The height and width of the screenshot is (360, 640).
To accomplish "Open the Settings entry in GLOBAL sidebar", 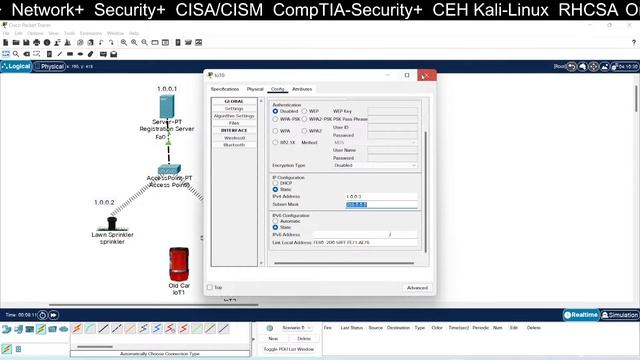I will tap(234, 109).
